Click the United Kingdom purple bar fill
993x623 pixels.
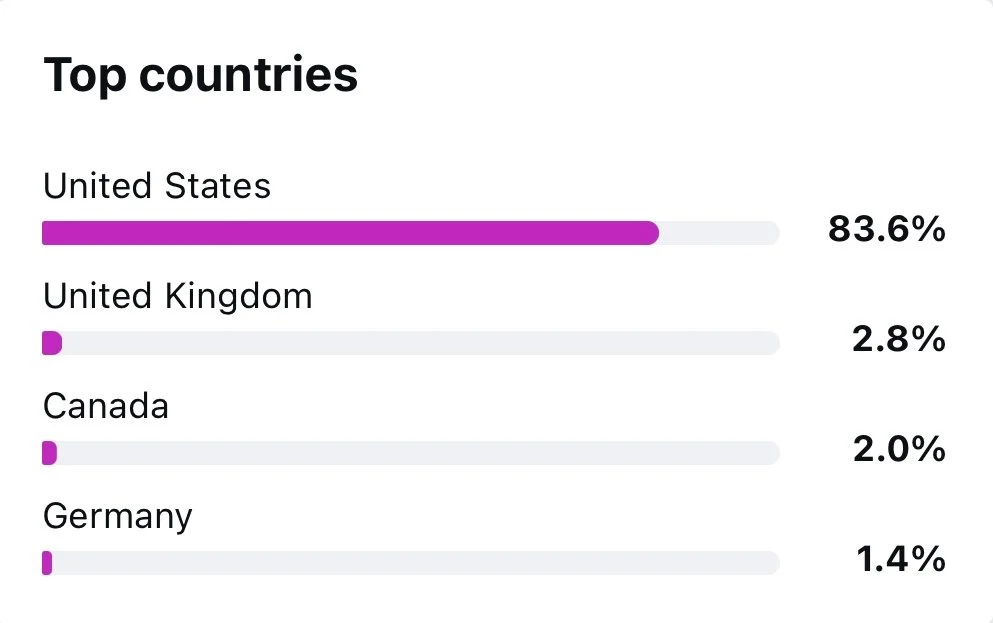52,343
